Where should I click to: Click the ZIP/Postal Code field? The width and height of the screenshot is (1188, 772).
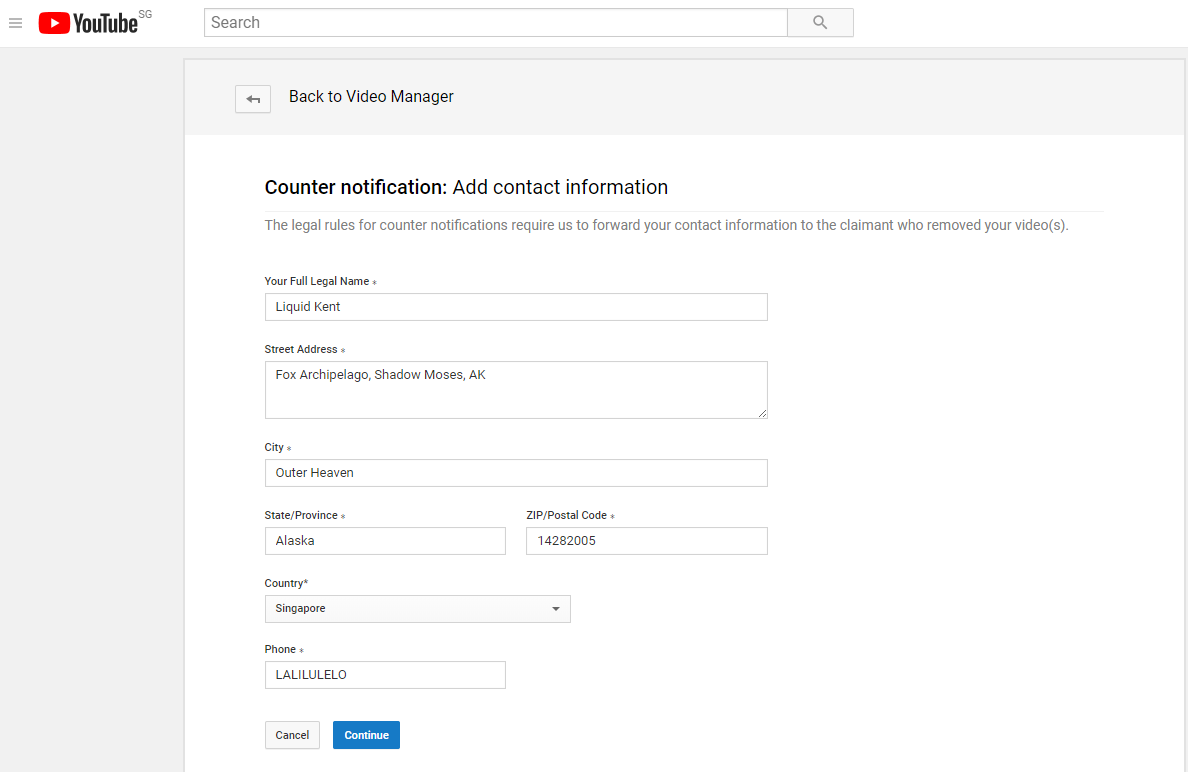(647, 541)
